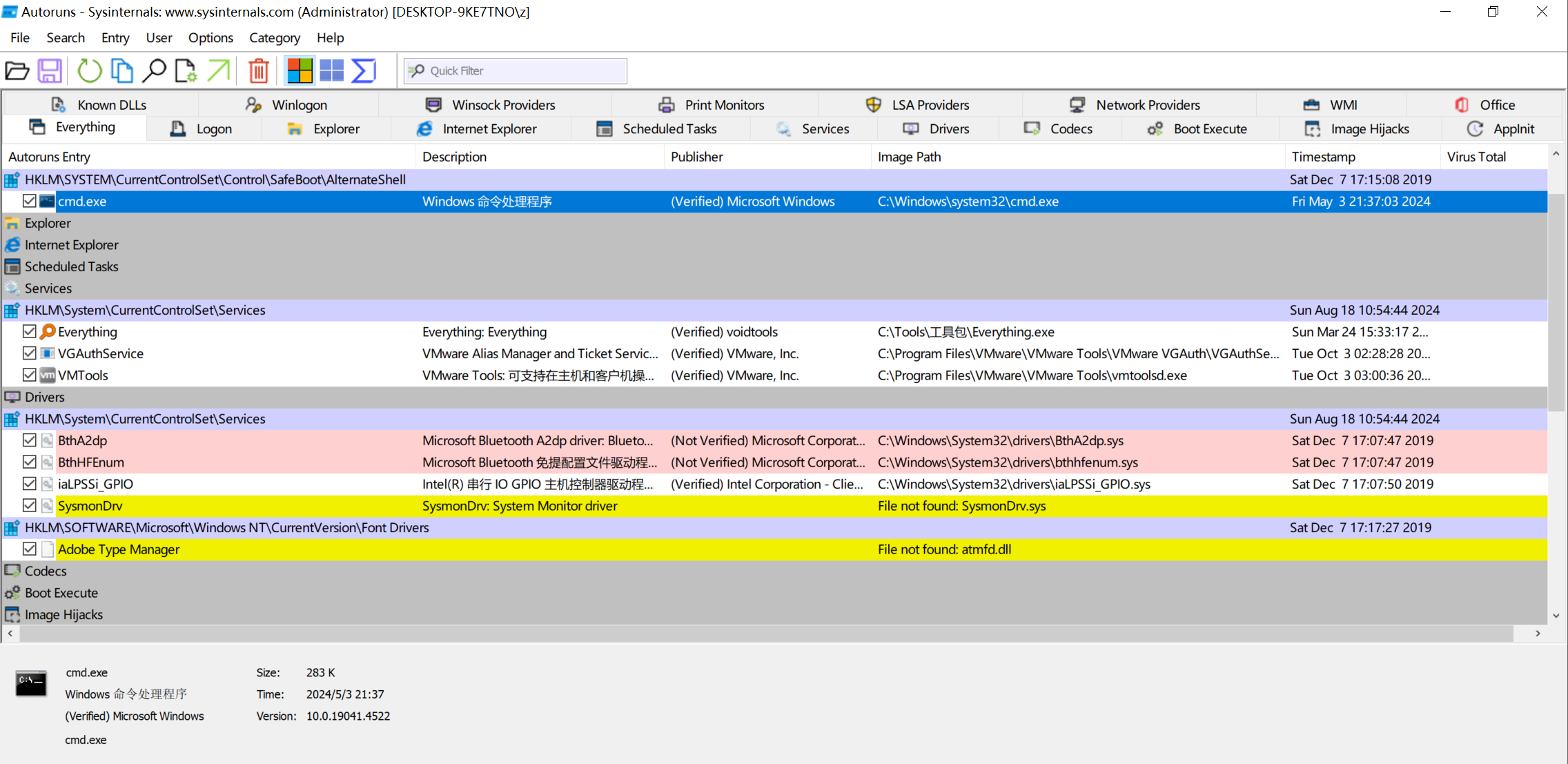Open the Options menu
The width and height of the screenshot is (1568, 764).
coord(210,38)
